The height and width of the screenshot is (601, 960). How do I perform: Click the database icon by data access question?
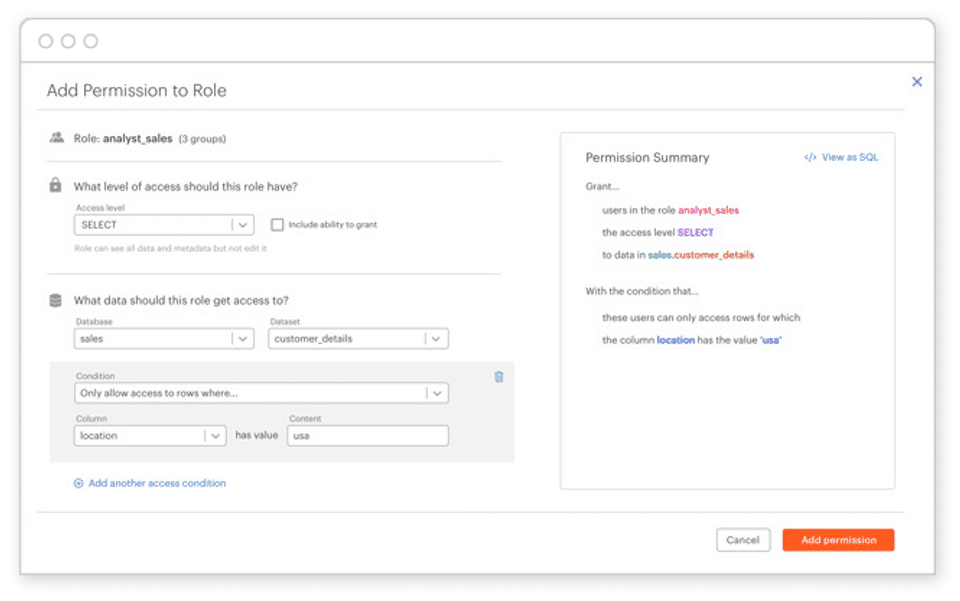[55, 300]
